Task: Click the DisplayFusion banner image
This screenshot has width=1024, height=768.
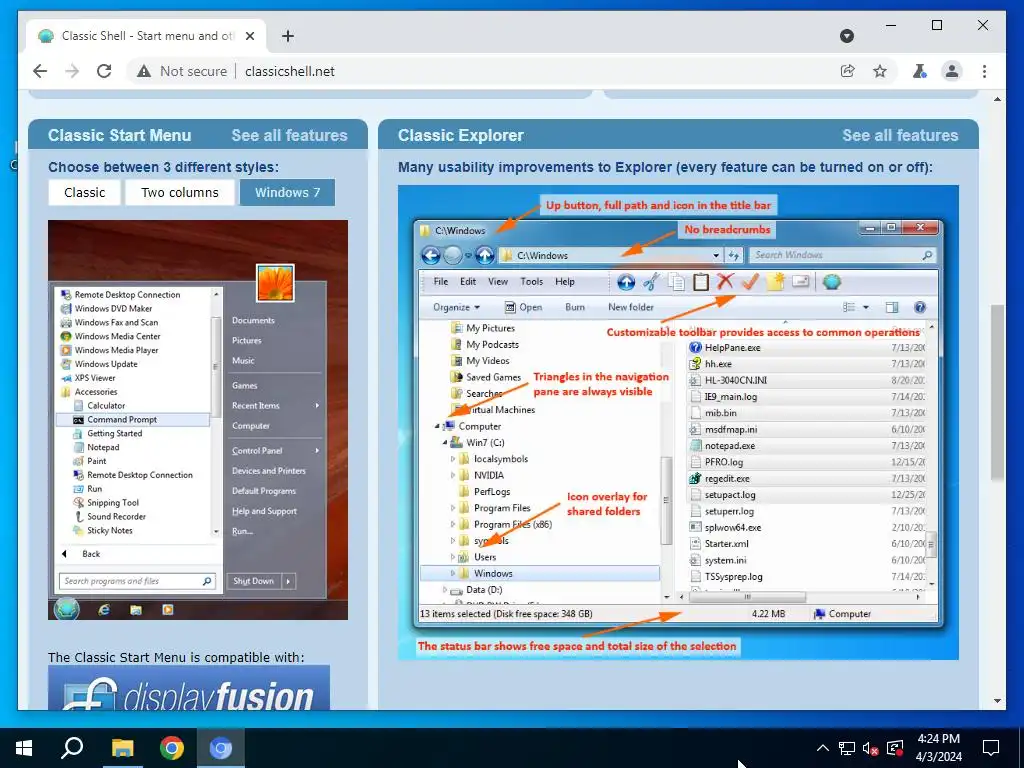Action: (x=189, y=688)
